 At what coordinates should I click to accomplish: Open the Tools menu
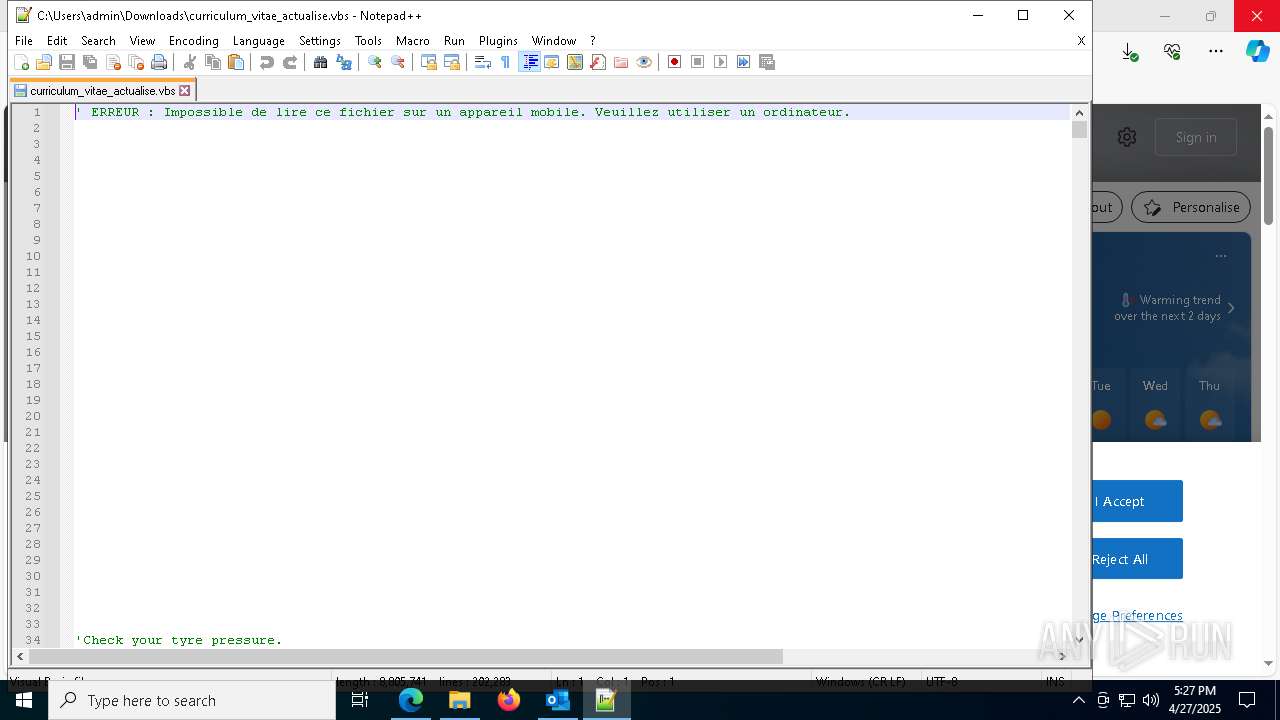368,41
